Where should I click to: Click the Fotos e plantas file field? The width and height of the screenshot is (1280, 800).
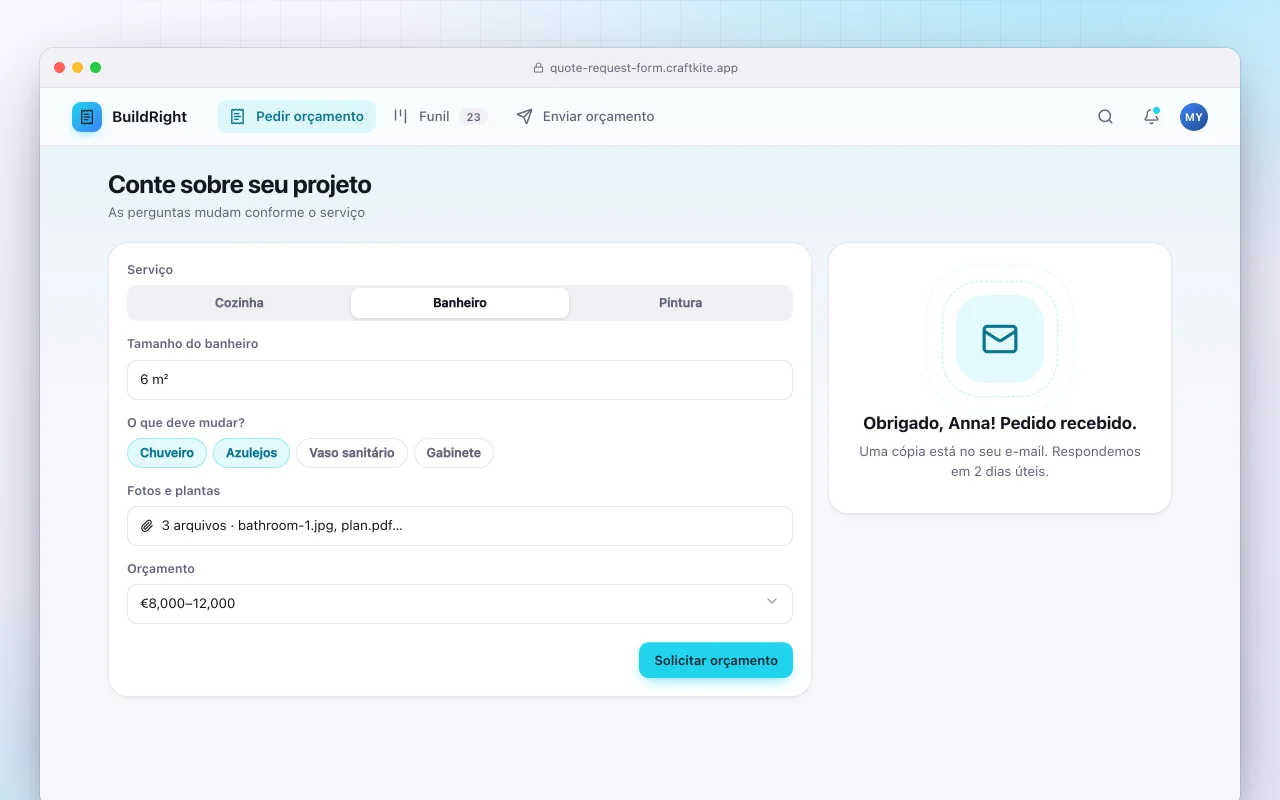(x=460, y=526)
